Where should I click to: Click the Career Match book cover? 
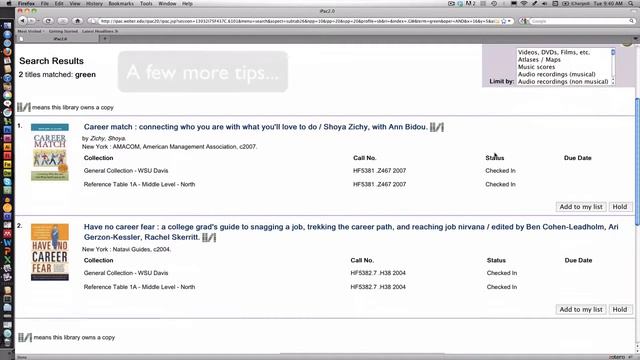pos(50,152)
